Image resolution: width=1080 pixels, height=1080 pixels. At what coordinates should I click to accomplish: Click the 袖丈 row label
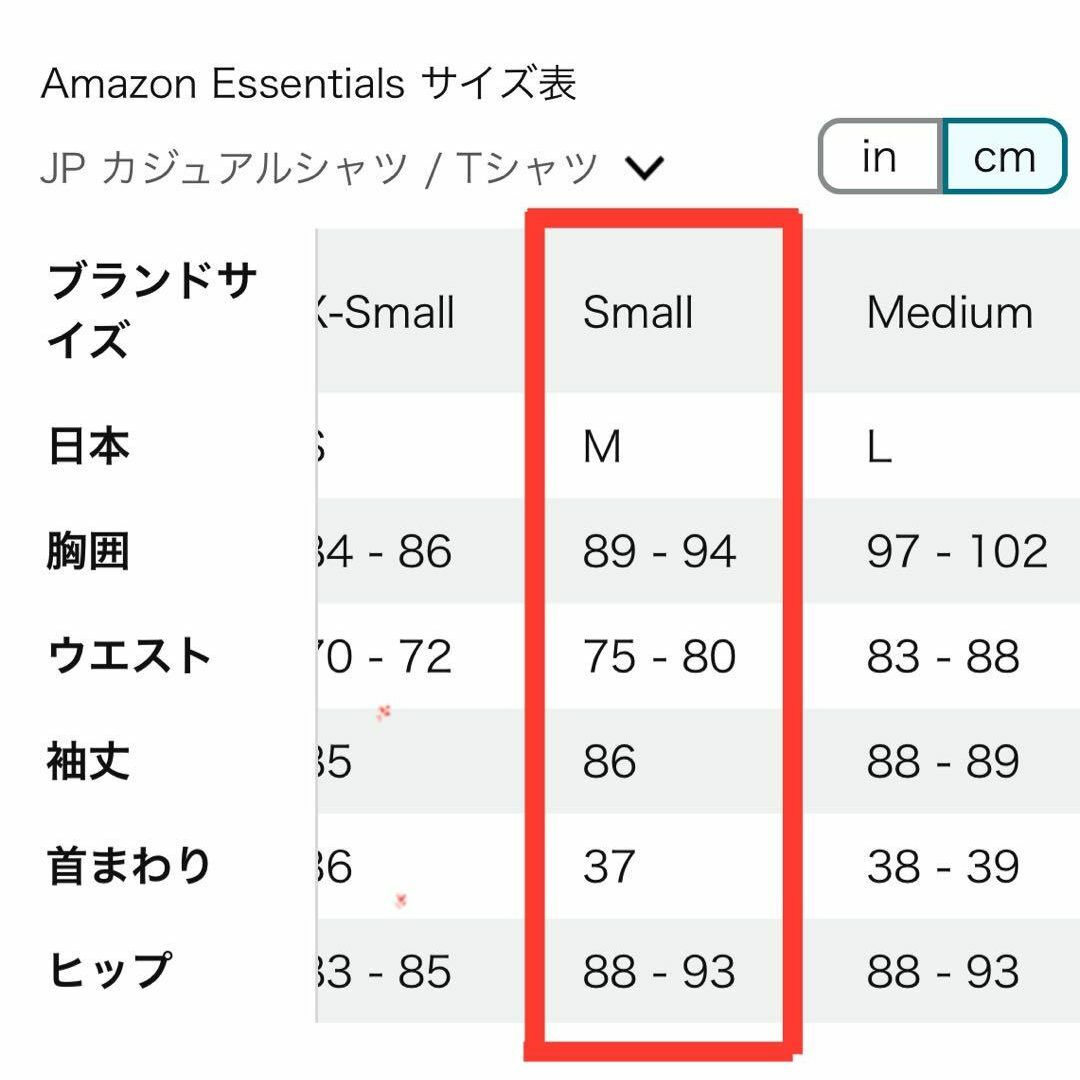[x=88, y=761]
